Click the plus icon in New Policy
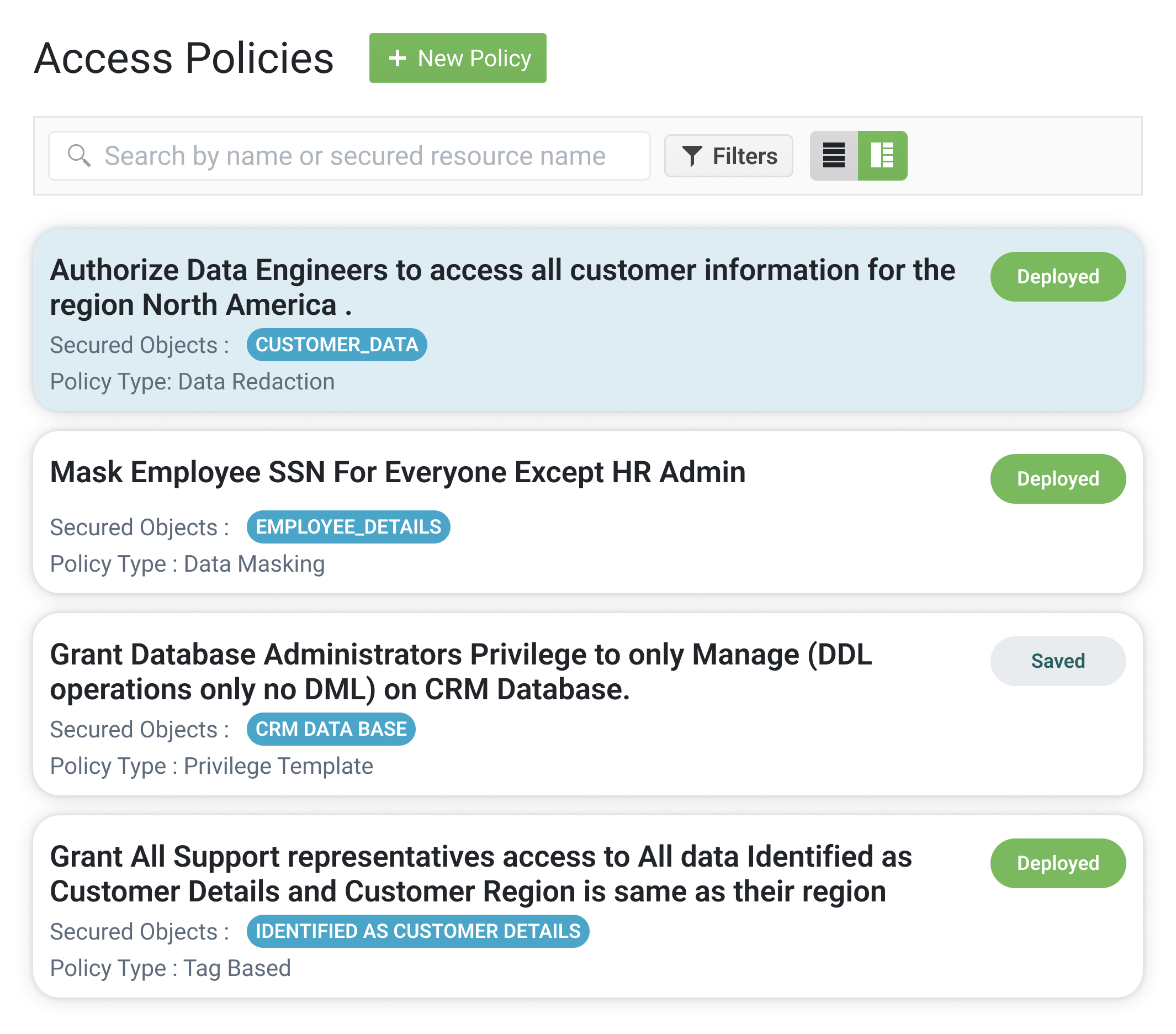 pos(397,58)
